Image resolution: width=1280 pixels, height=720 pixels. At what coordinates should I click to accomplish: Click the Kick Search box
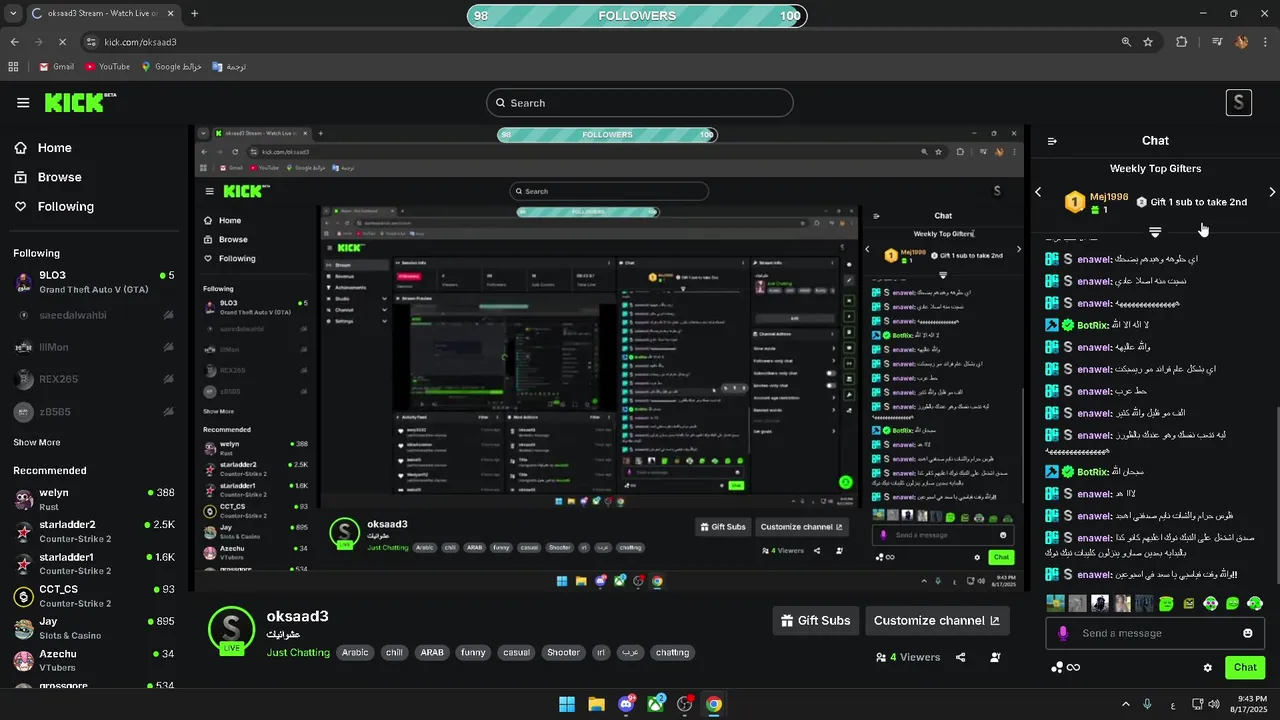pos(640,103)
